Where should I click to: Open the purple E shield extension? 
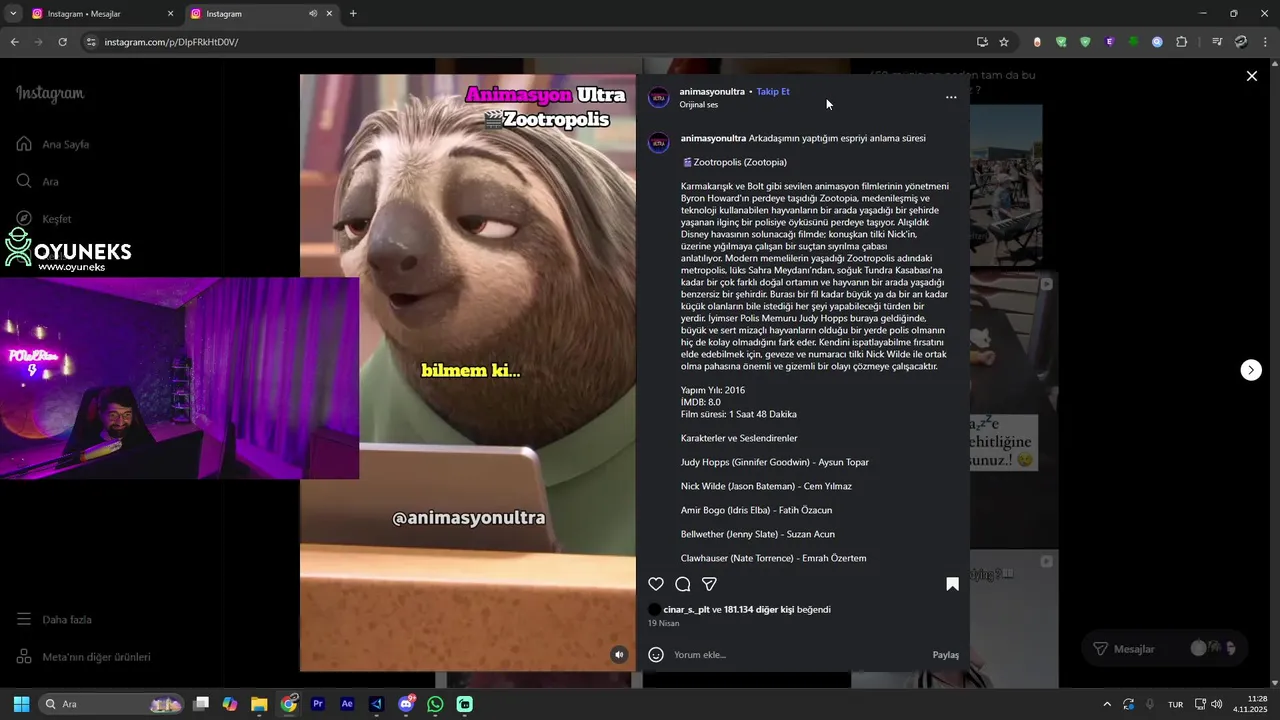pos(1109,42)
